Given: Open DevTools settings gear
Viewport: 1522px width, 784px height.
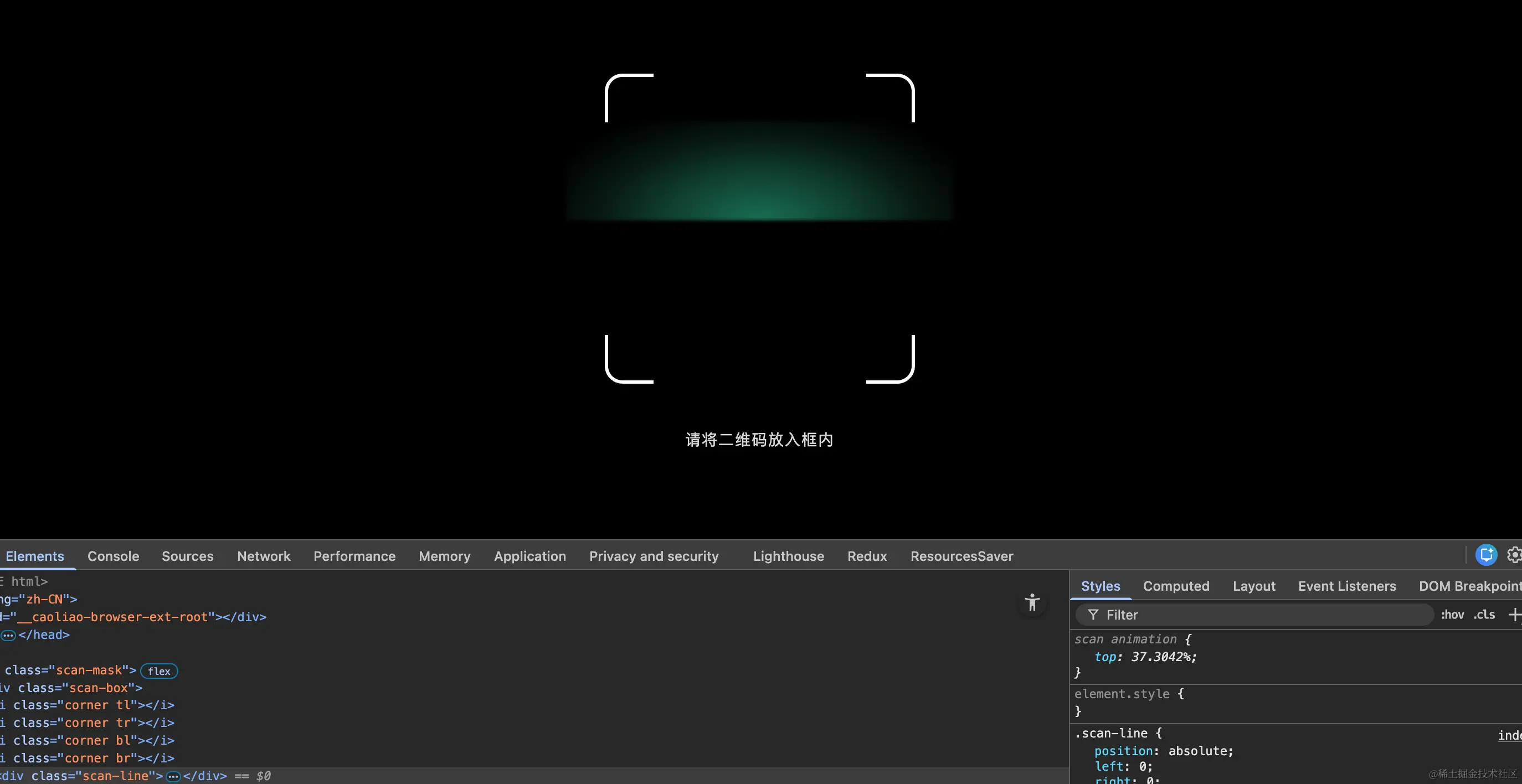Looking at the screenshot, I should coord(1514,555).
